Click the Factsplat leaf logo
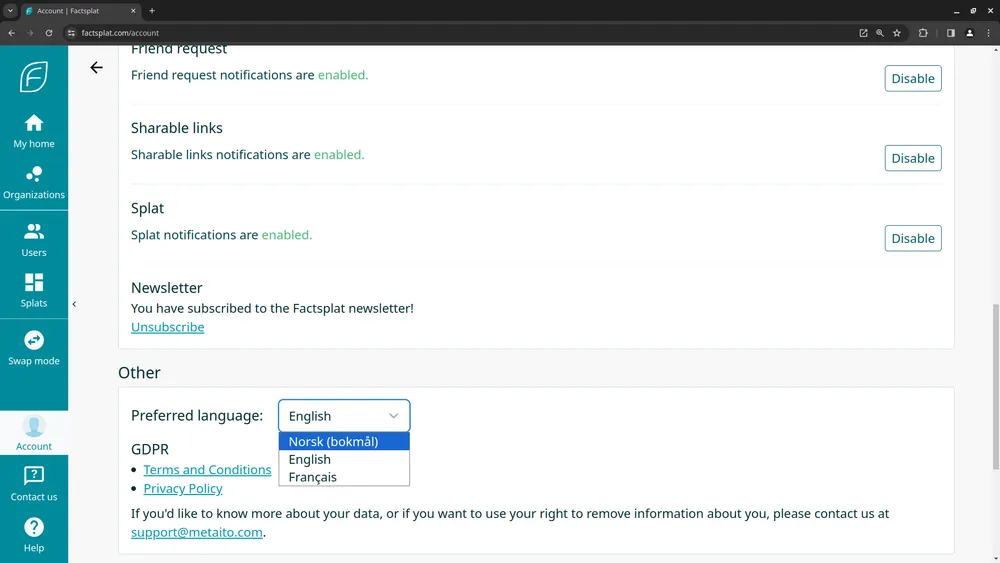This screenshot has width=1000, height=563. click(x=34, y=77)
